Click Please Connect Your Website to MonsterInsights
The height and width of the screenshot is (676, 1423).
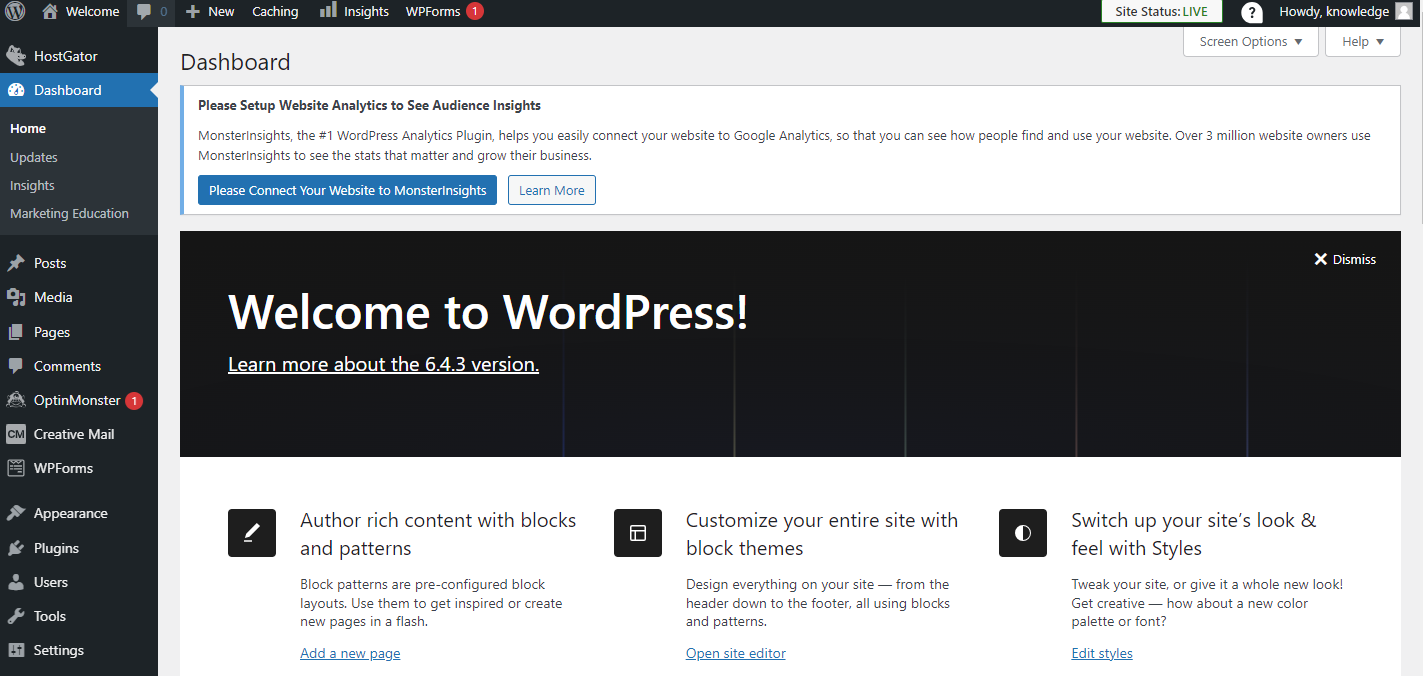(x=347, y=189)
